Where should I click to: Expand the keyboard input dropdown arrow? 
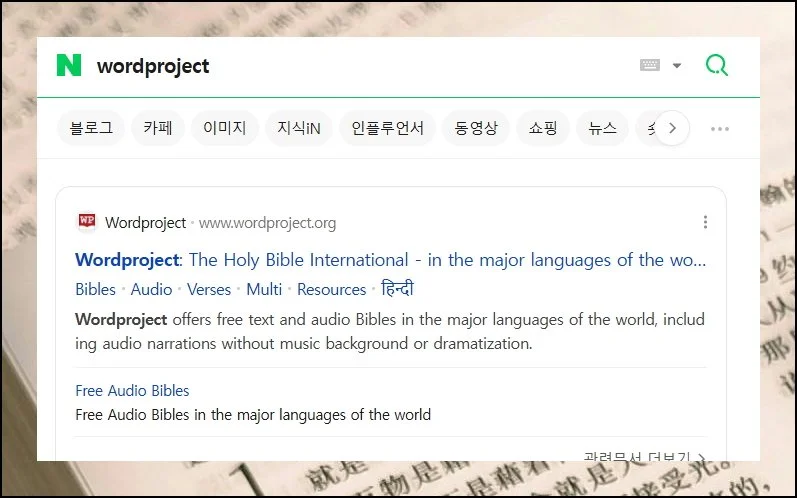(x=677, y=66)
